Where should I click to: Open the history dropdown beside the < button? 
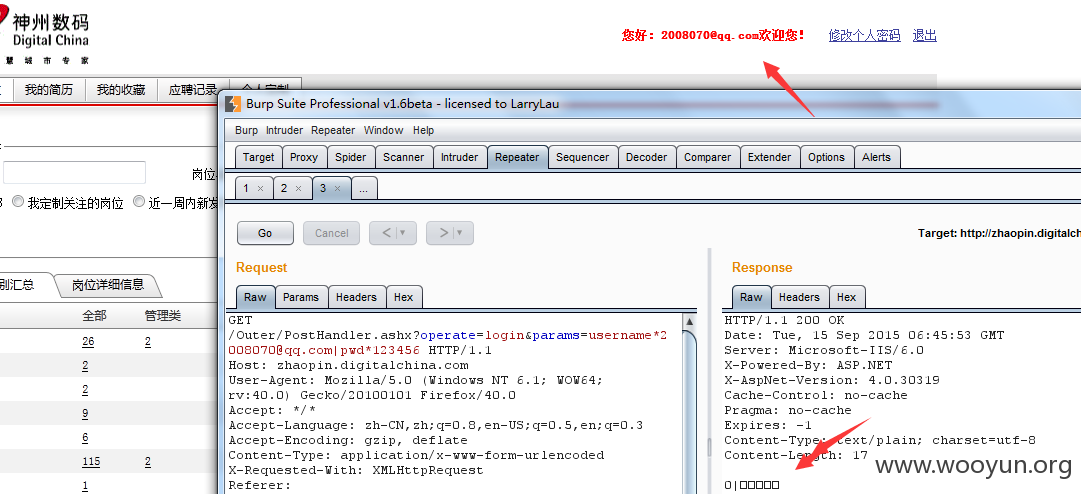click(x=403, y=233)
